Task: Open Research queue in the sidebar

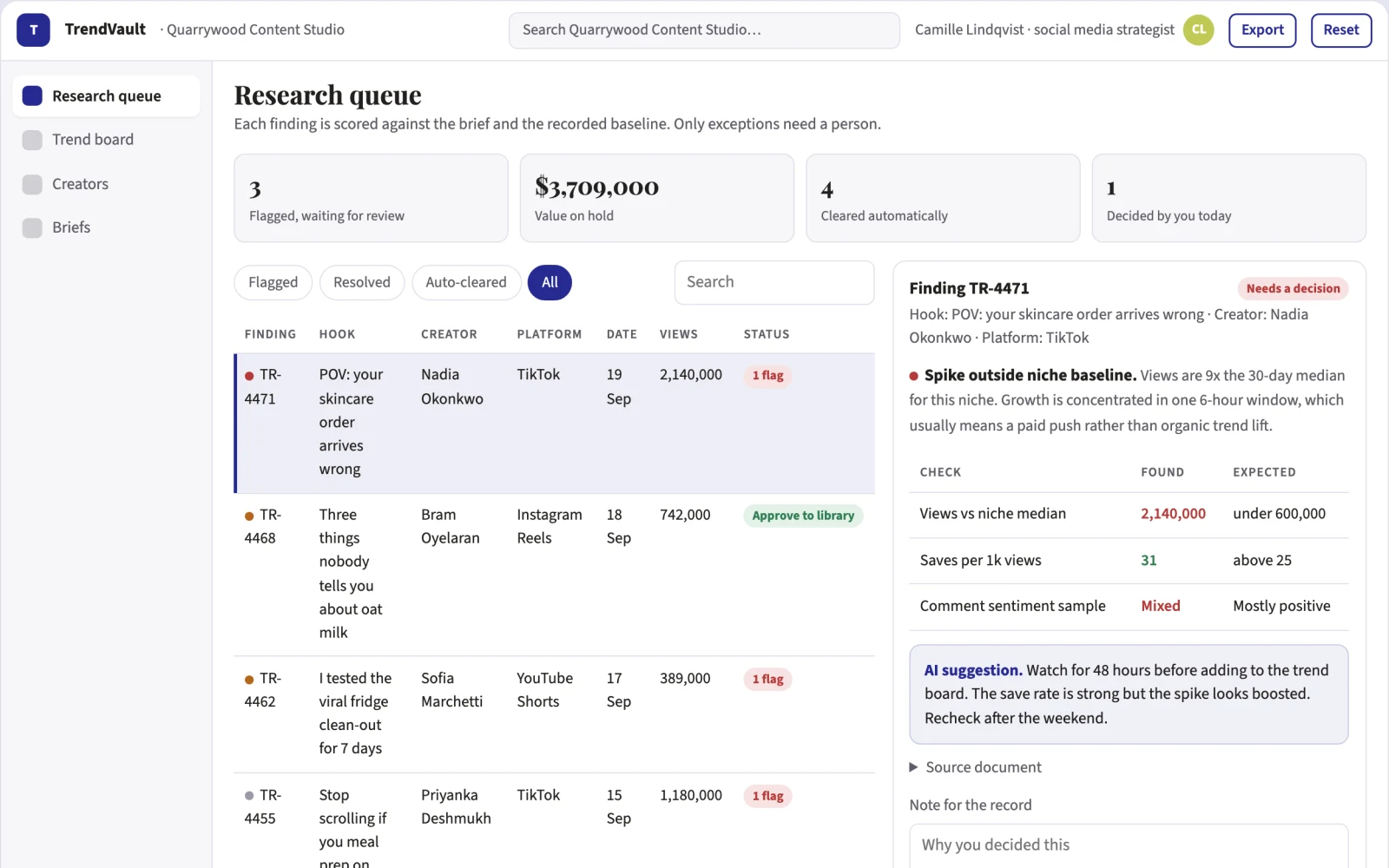Action: pos(106,95)
